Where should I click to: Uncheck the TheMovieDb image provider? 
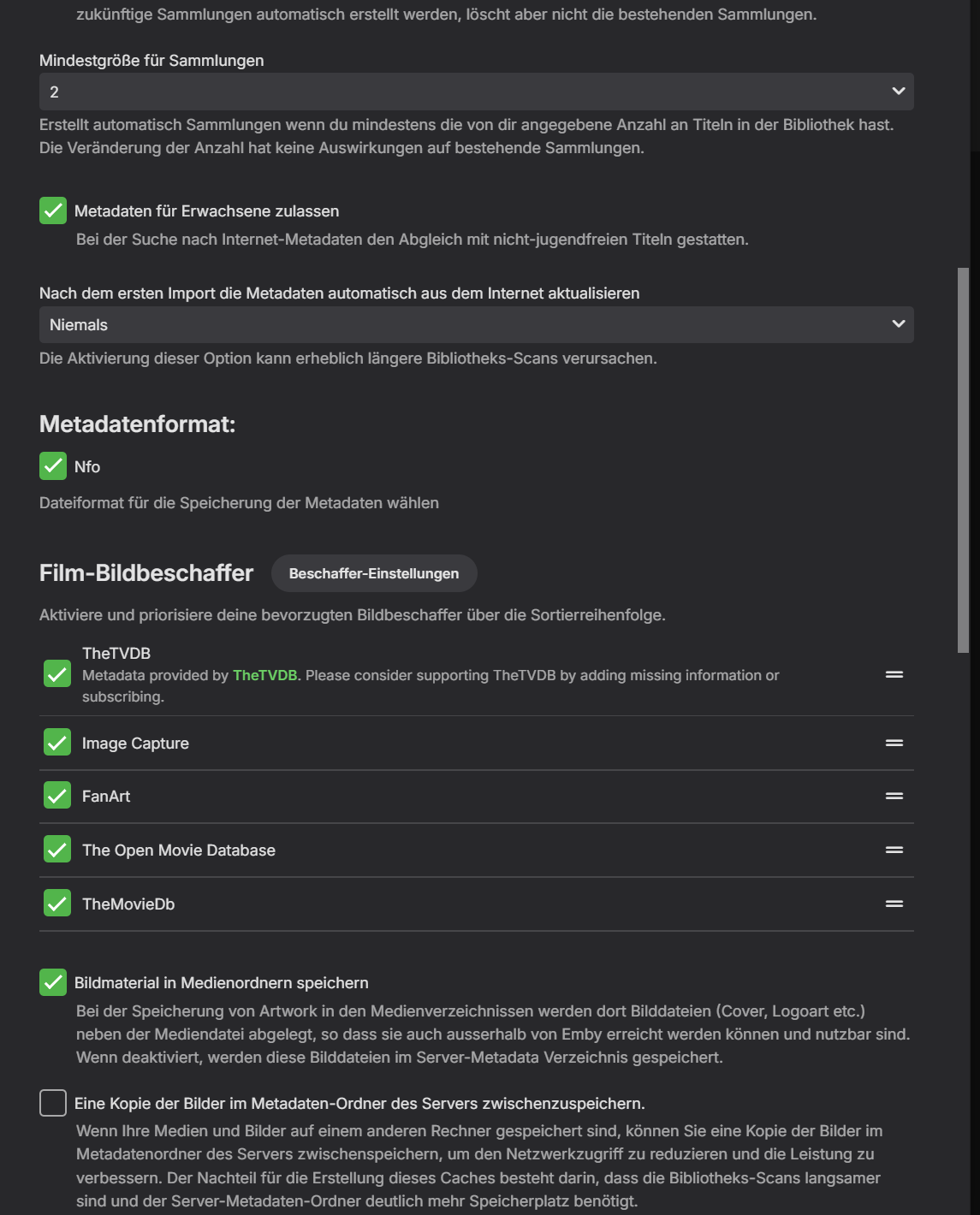pyautogui.click(x=57, y=904)
